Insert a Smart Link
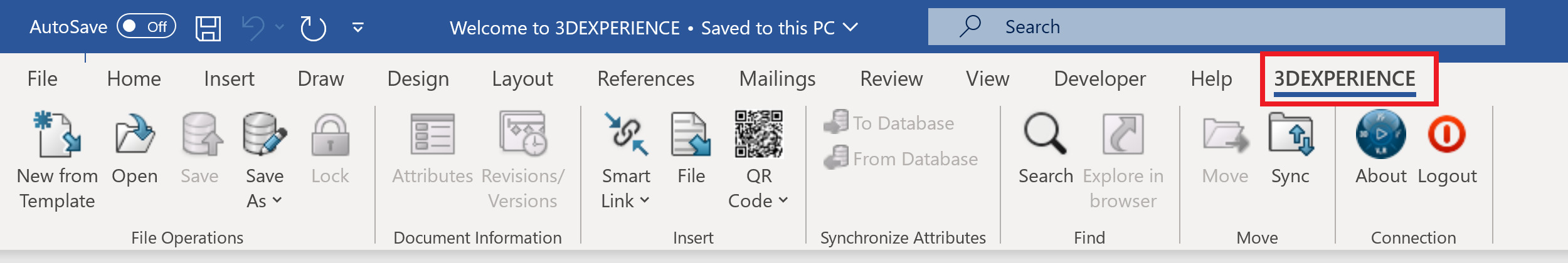 (626, 134)
